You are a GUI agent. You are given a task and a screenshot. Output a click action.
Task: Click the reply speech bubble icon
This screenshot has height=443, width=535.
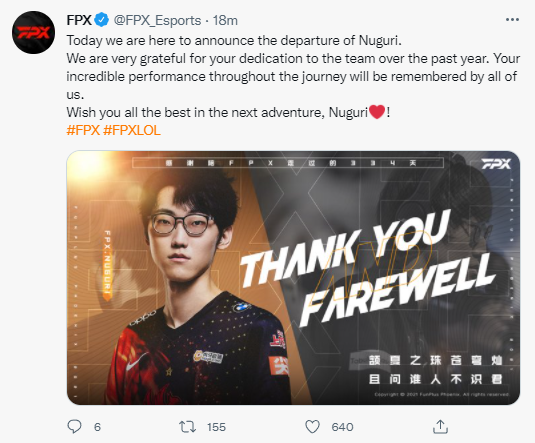pyautogui.click(x=74, y=427)
